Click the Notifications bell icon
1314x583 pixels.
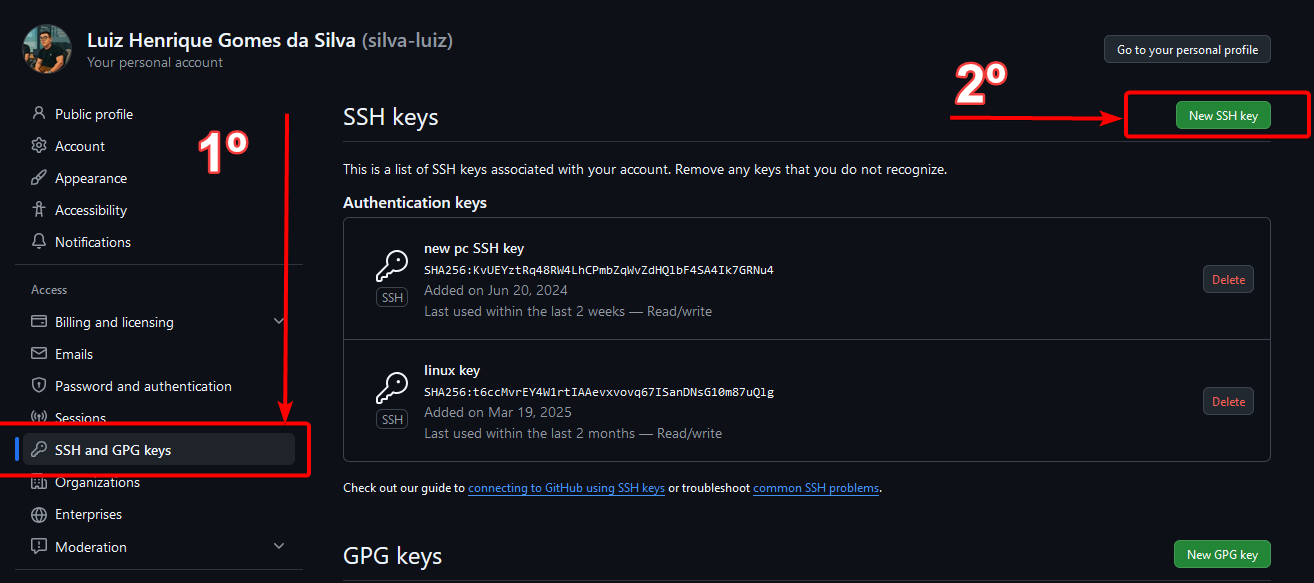39,242
